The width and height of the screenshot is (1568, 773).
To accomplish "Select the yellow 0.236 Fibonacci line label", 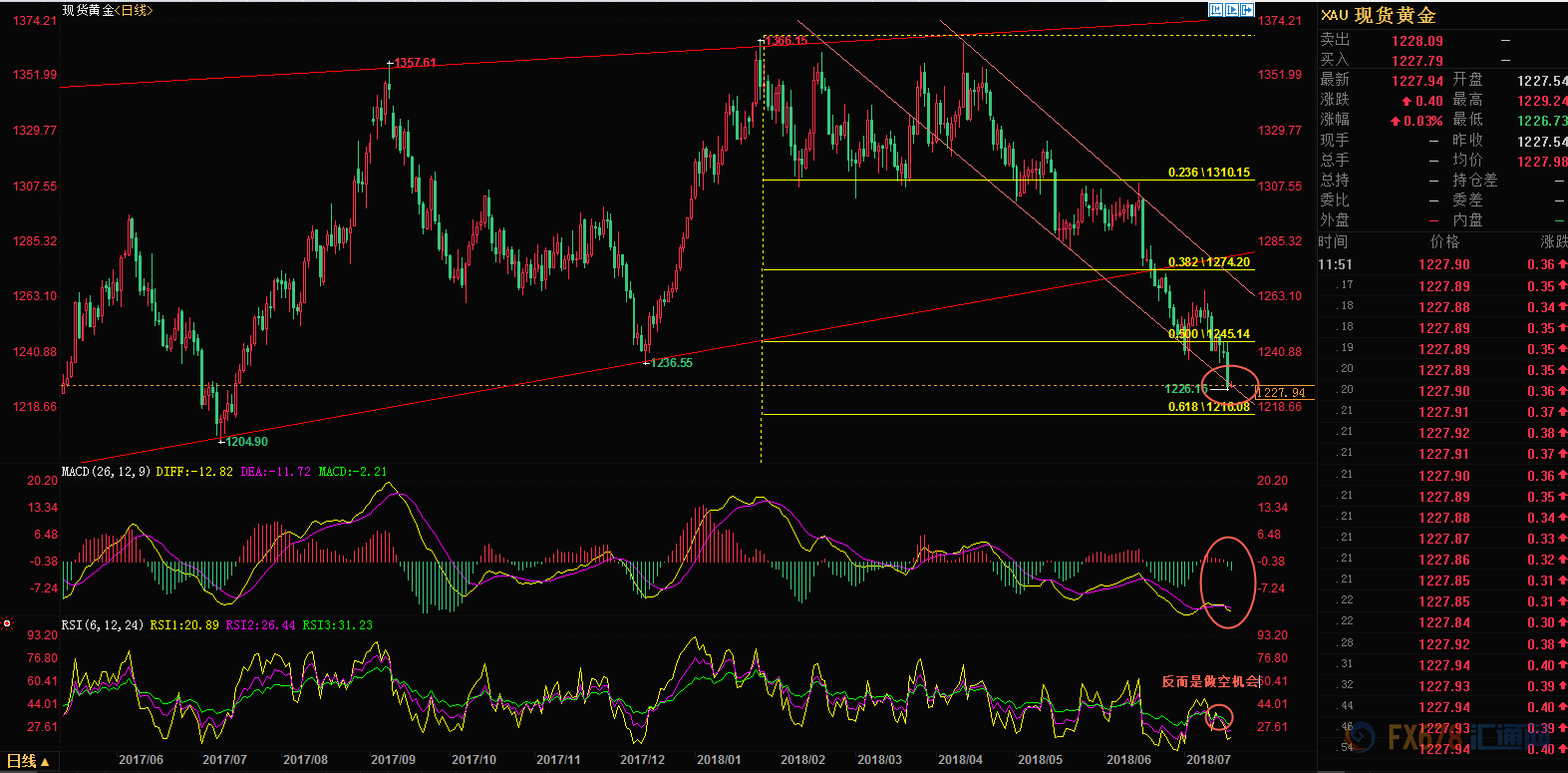I will coord(1208,173).
